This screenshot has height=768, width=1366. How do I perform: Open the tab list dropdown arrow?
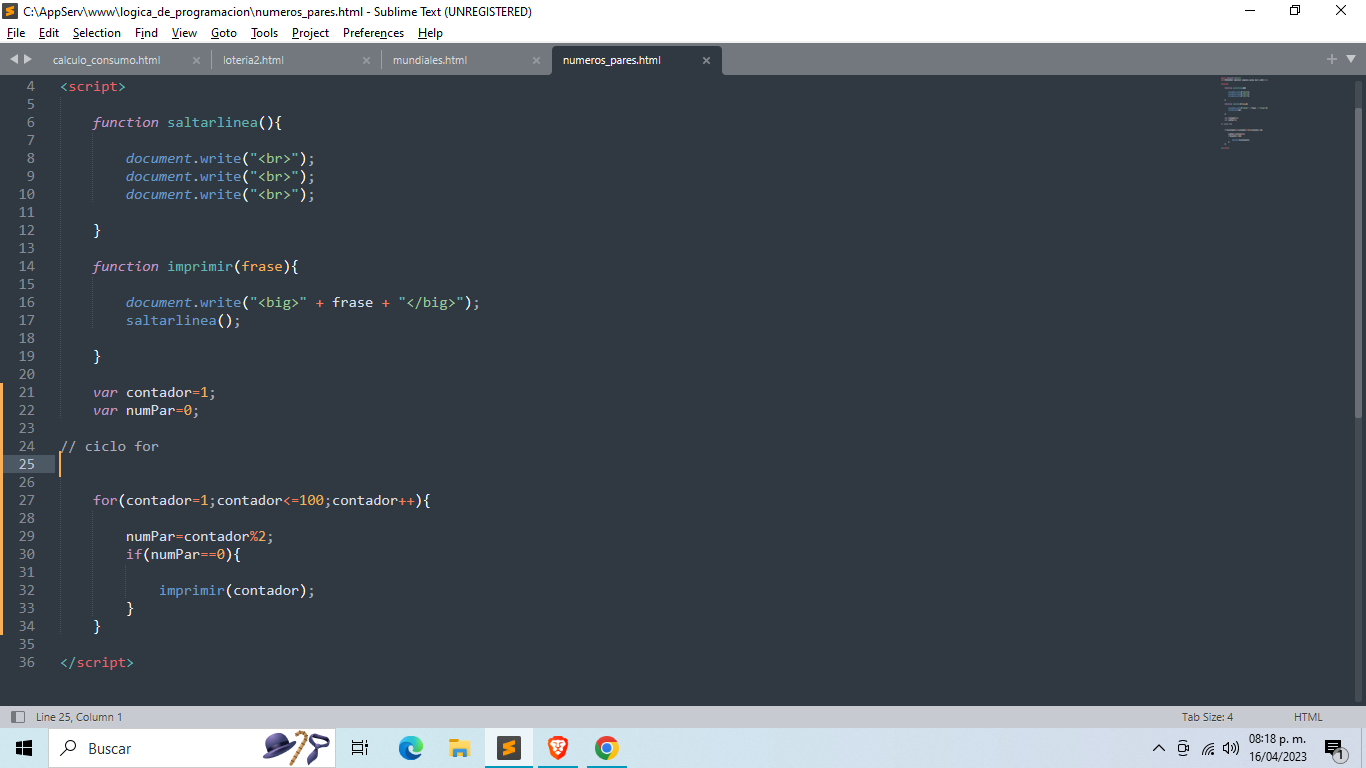point(1350,60)
